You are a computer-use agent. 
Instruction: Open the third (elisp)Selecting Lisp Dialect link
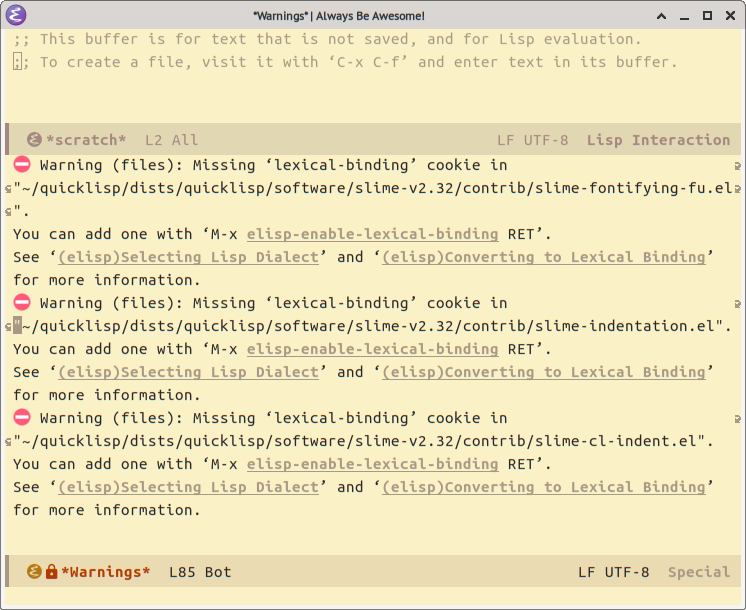point(188,487)
